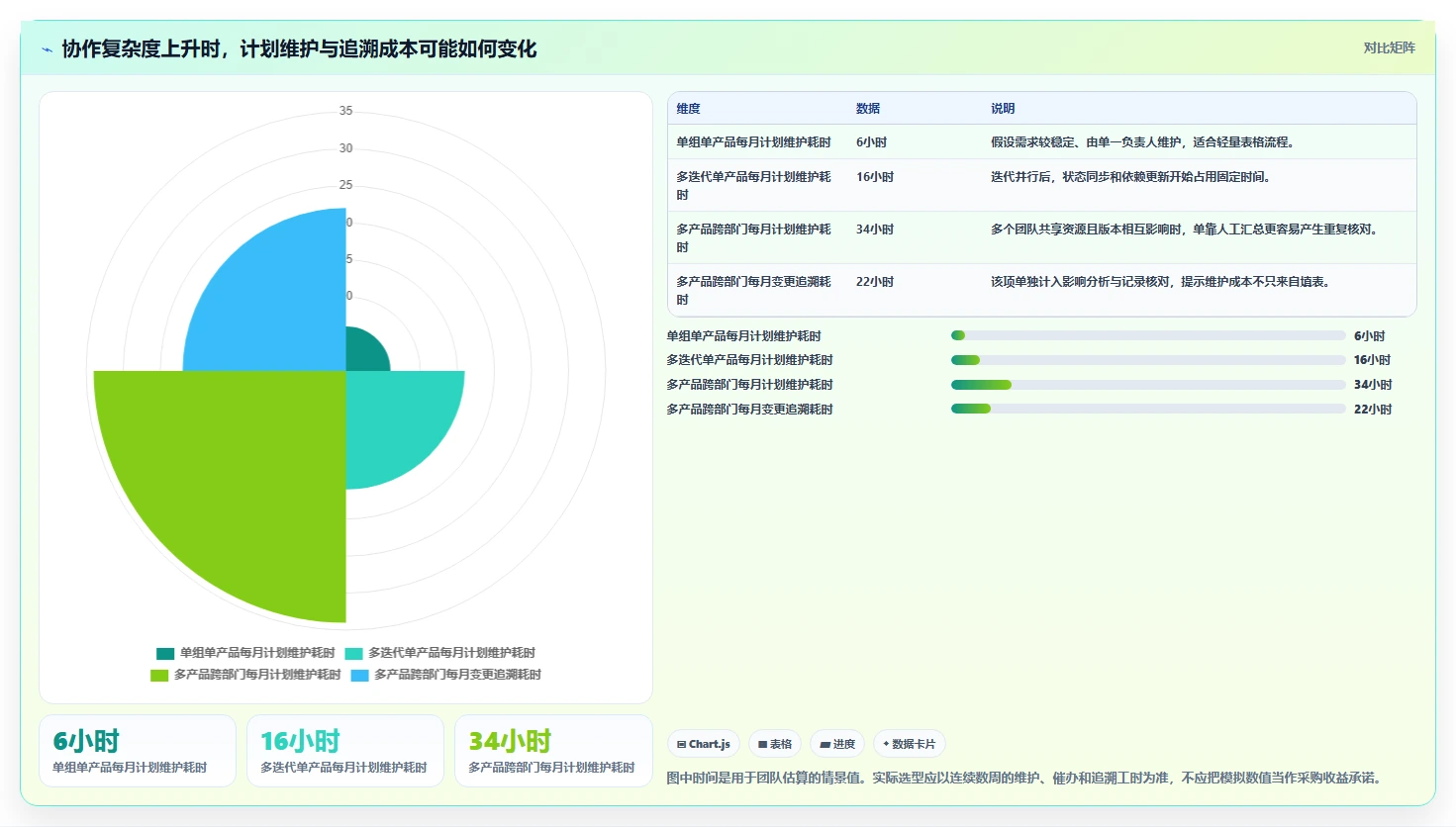Toggle legend swatch for 多产品跨部门每月计划维护耗时
The width and height of the screenshot is (1456, 827).
click(x=159, y=675)
